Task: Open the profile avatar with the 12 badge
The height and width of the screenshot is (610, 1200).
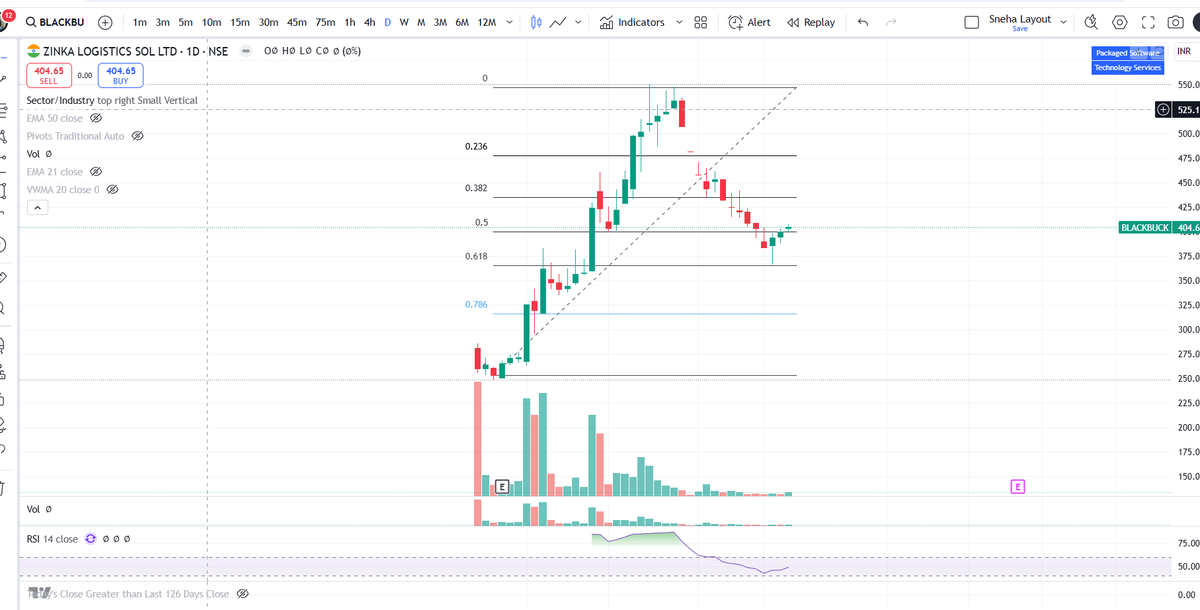Action: pos(5,20)
